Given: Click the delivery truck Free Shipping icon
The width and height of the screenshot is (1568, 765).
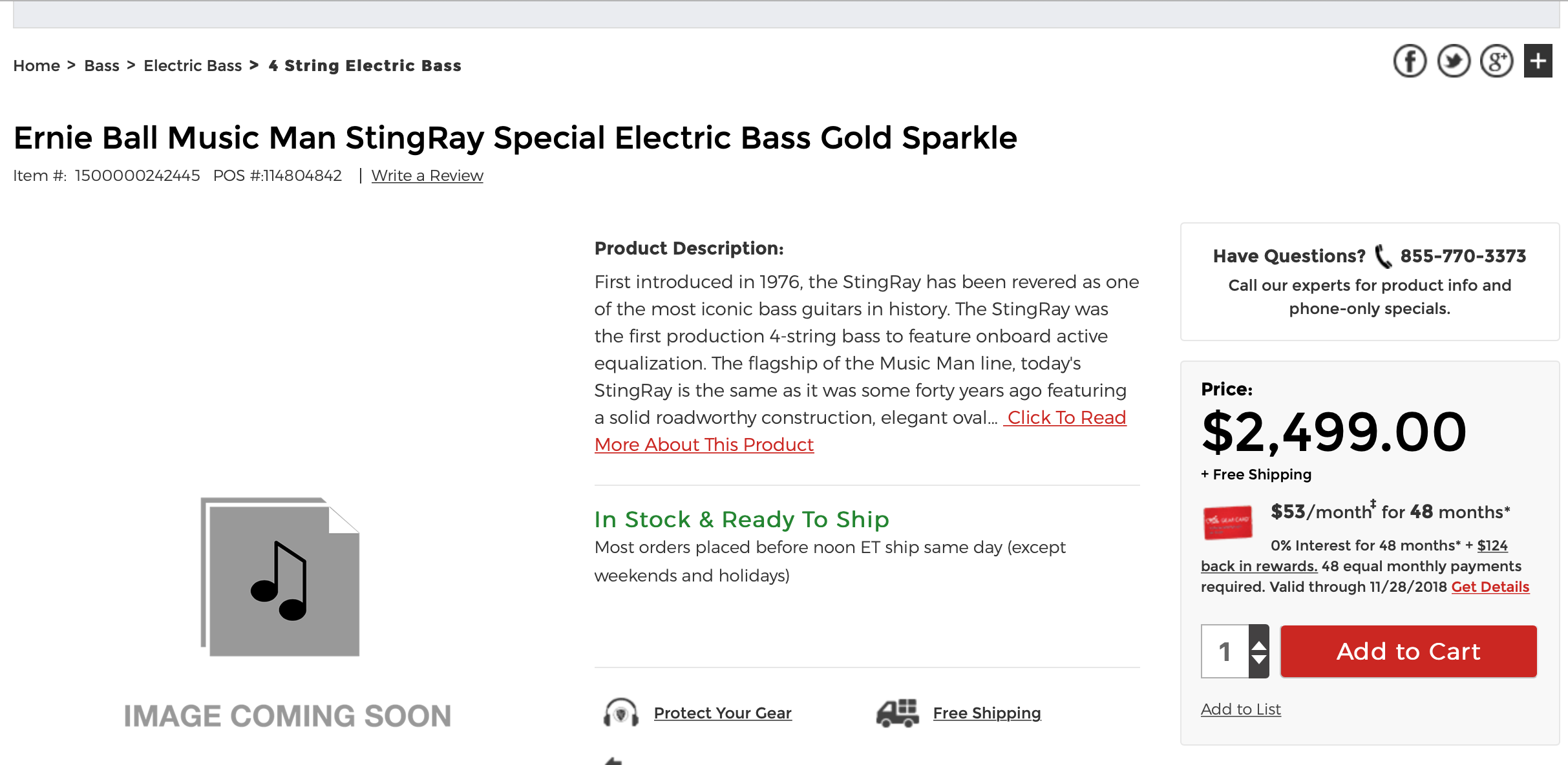Looking at the screenshot, I should point(897,713).
